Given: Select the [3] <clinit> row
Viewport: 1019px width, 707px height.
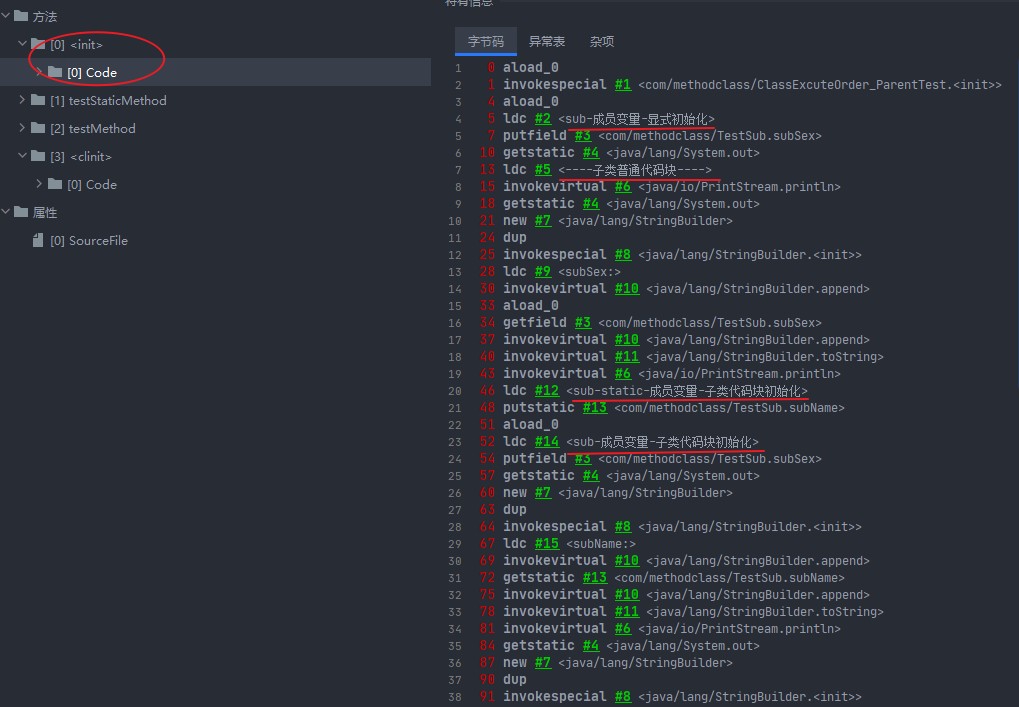Looking at the screenshot, I should (x=81, y=157).
